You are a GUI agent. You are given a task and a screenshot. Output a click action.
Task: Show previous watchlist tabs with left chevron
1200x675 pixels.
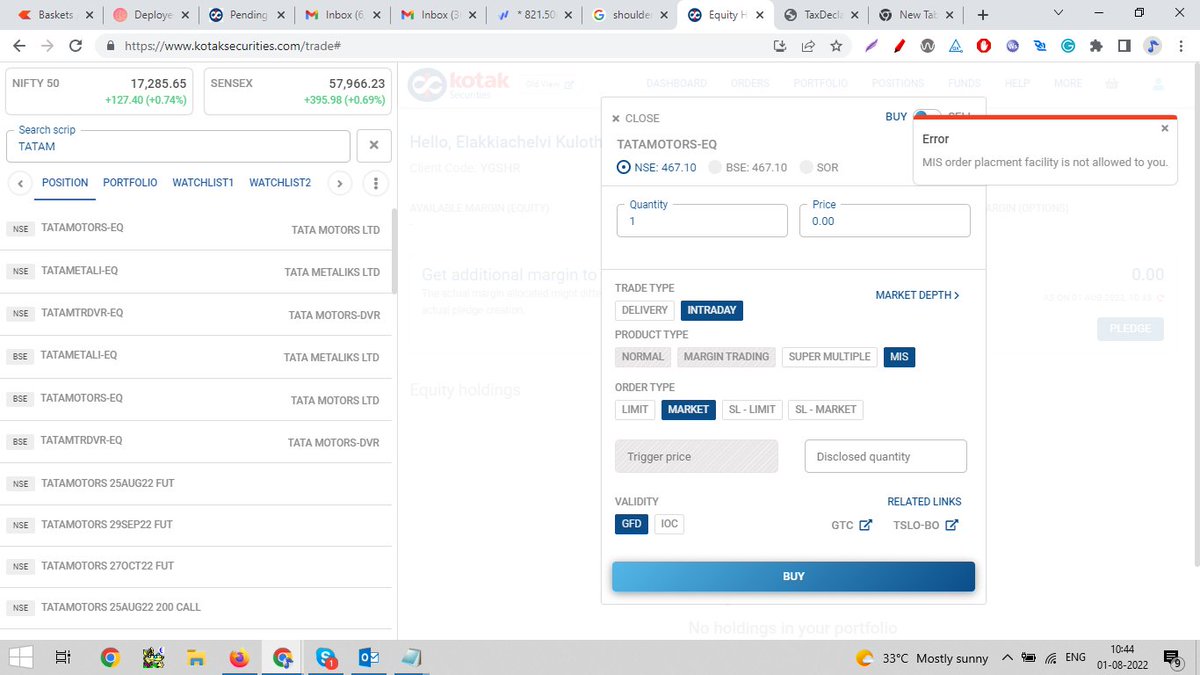[19, 184]
